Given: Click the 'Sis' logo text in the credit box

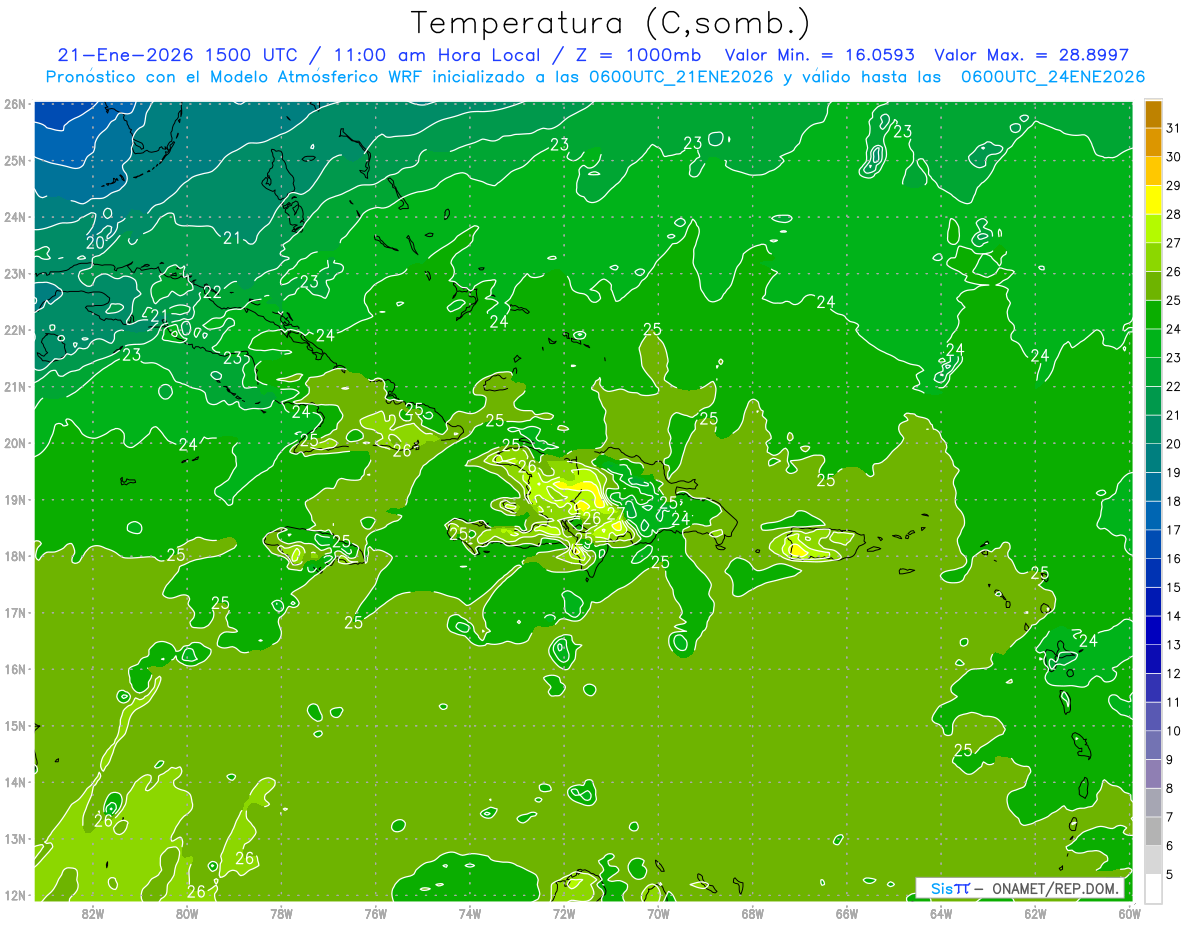Looking at the screenshot, I should [x=942, y=888].
